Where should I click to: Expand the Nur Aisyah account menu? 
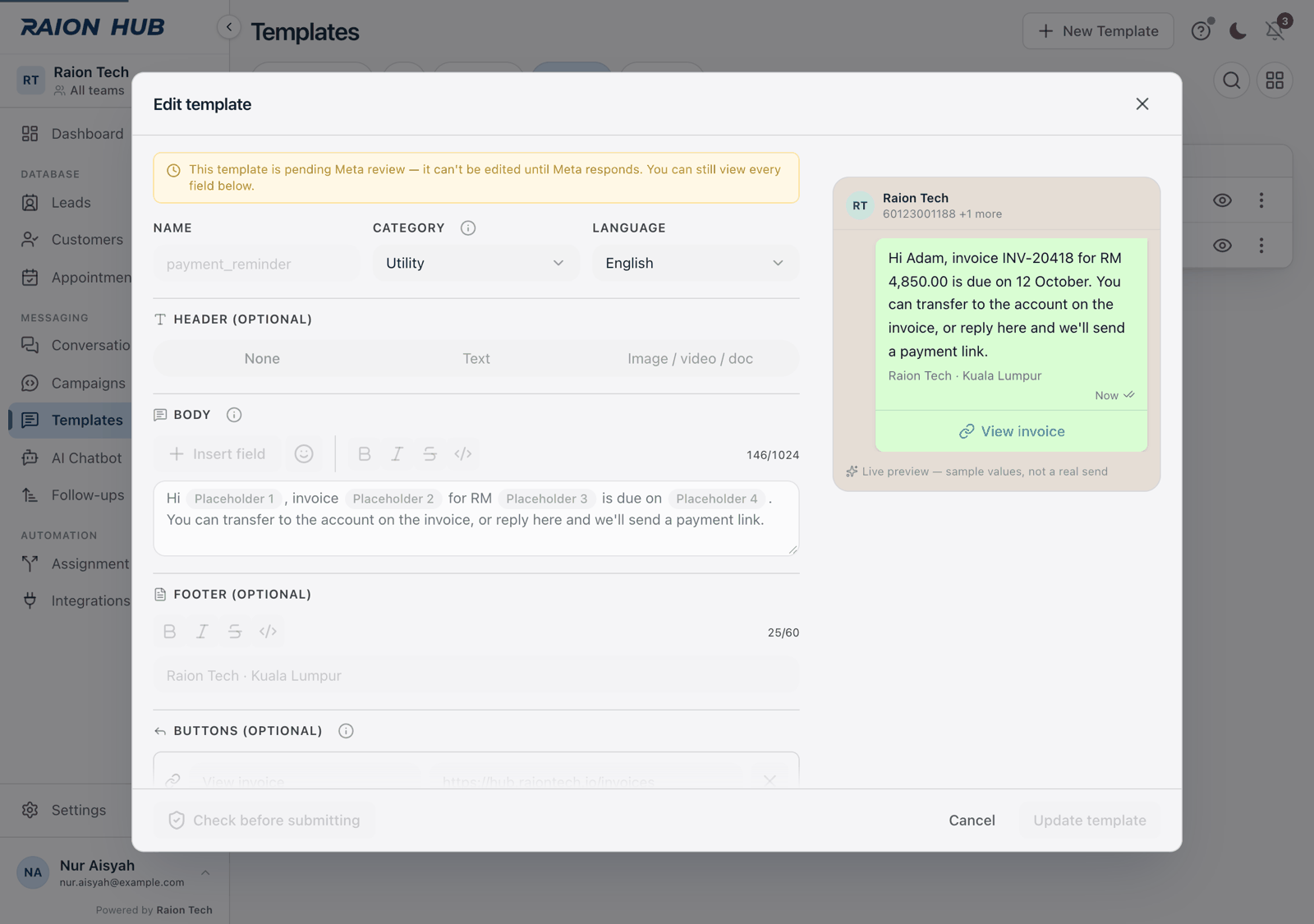pyautogui.click(x=114, y=873)
